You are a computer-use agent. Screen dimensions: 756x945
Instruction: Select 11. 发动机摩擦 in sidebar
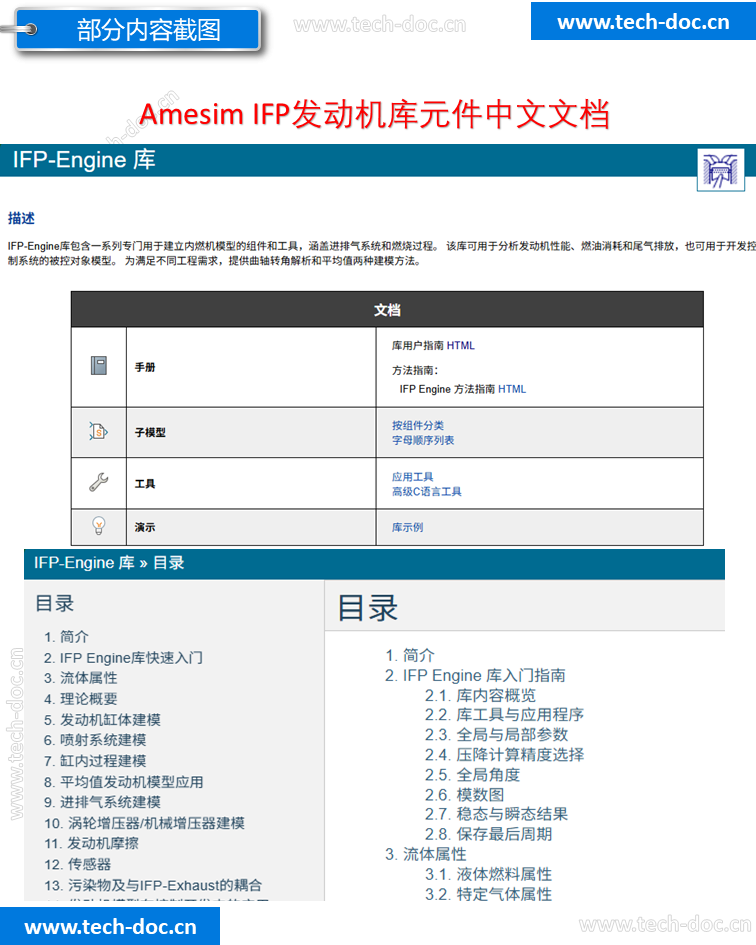point(91,844)
